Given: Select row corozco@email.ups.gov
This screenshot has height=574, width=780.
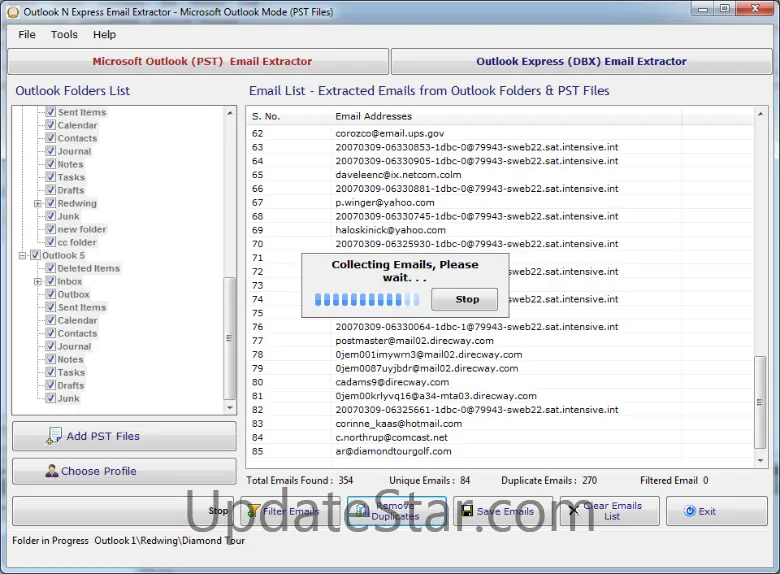Looking at the screenshot, I should pos(500,133).
